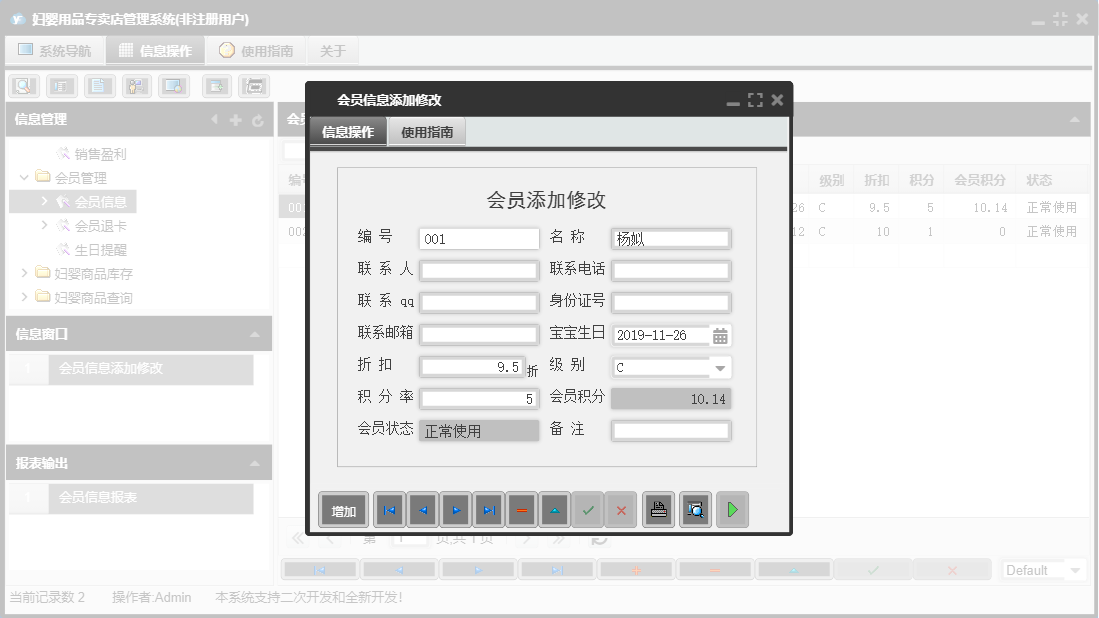This screenshot has height=618, width=1099.
Task: Navigate to next member record
Action: [456, 509]
